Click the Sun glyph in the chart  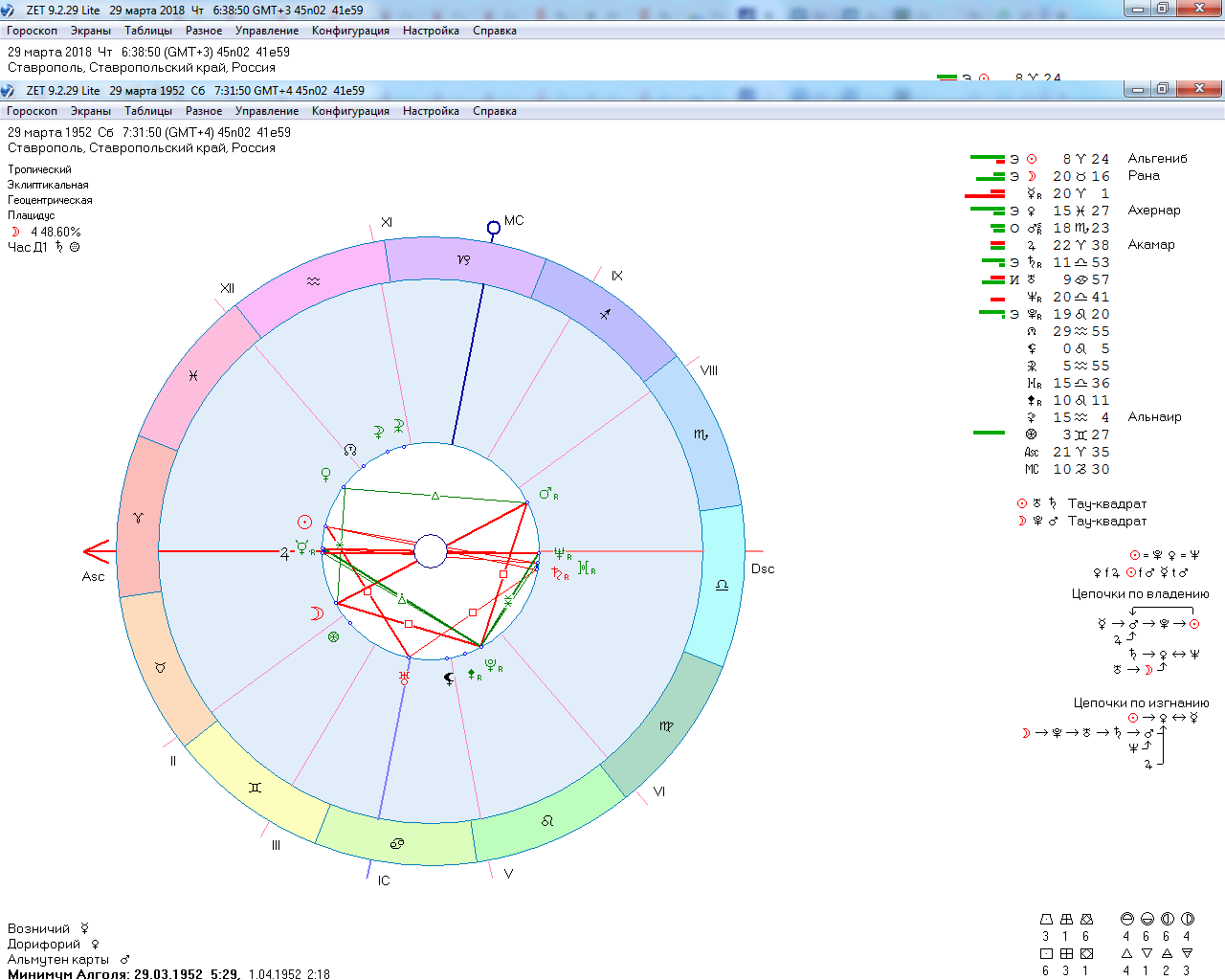[304, 522]
